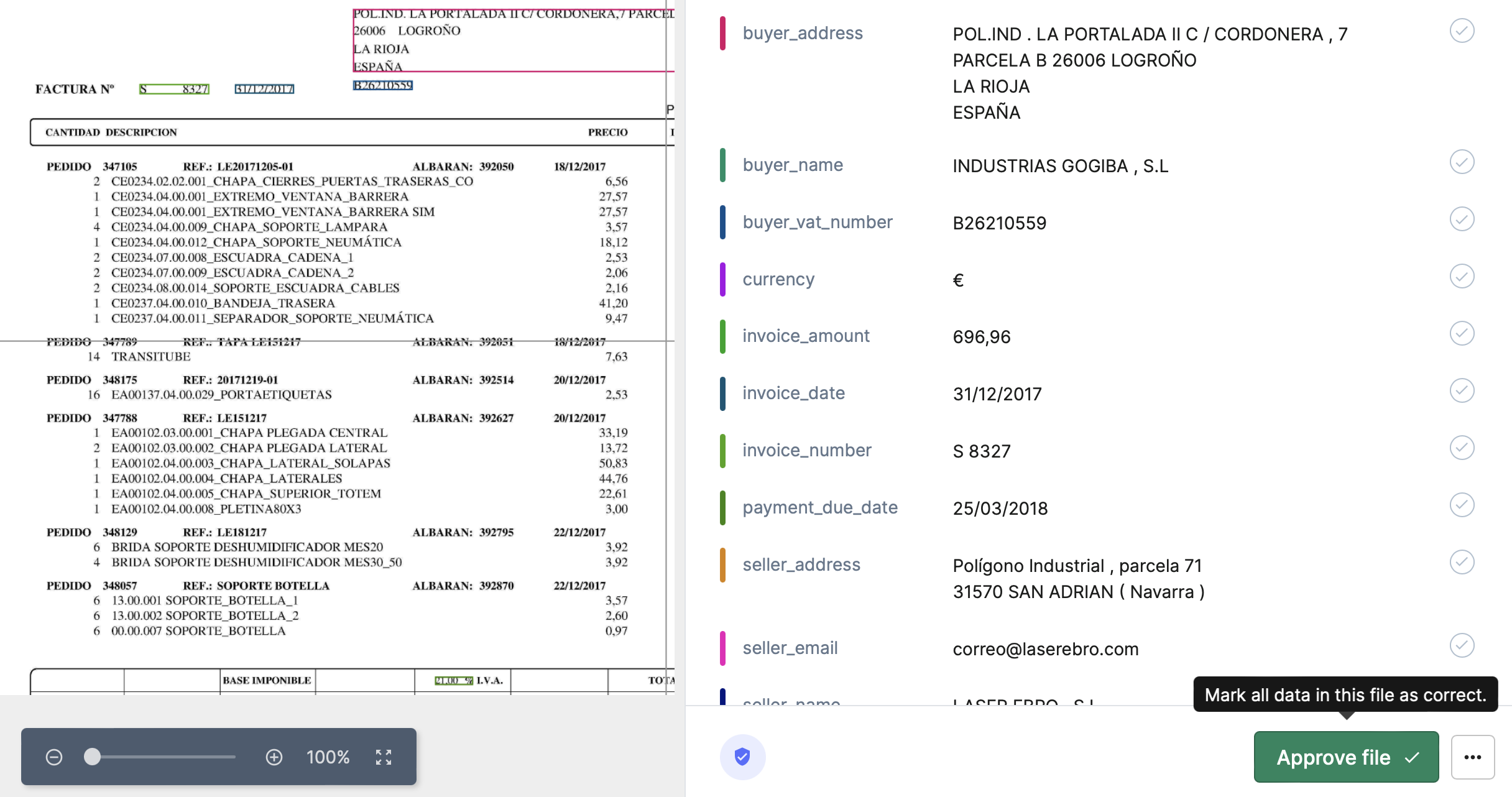Image resolution: width=1512 pixels, height=797 pixels.
Task: Mark buyer_vat_number field as correct
Action: pyautogui.click(x=1462, y=219)
